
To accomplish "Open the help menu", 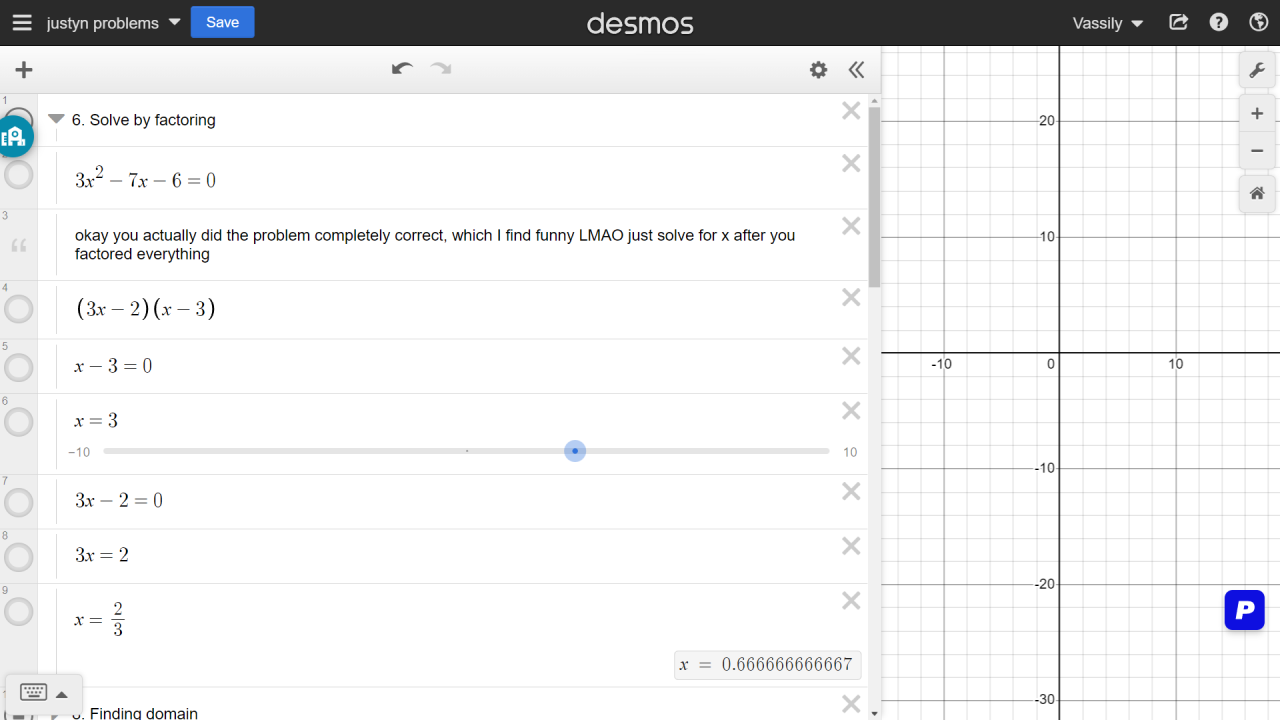I will pos(1218,22).
